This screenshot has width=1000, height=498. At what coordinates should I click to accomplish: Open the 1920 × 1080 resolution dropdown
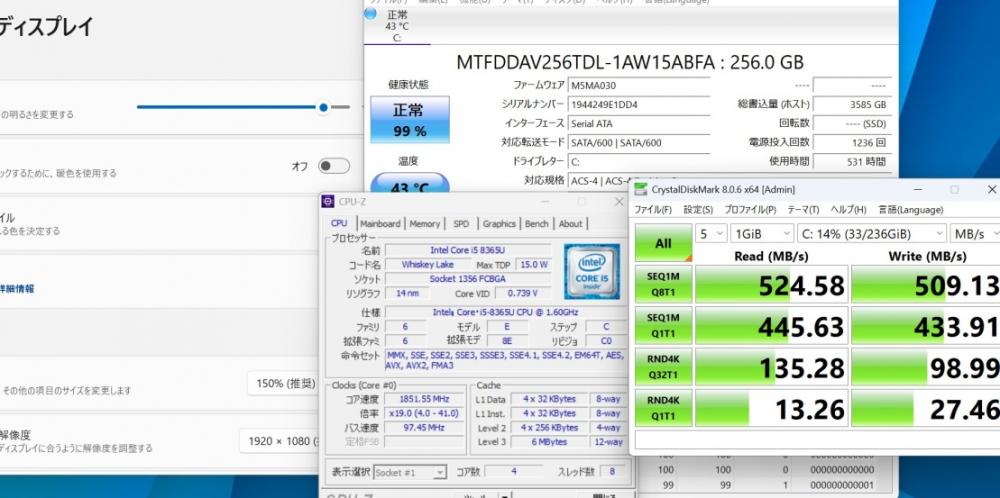click(x=278, y=441)
